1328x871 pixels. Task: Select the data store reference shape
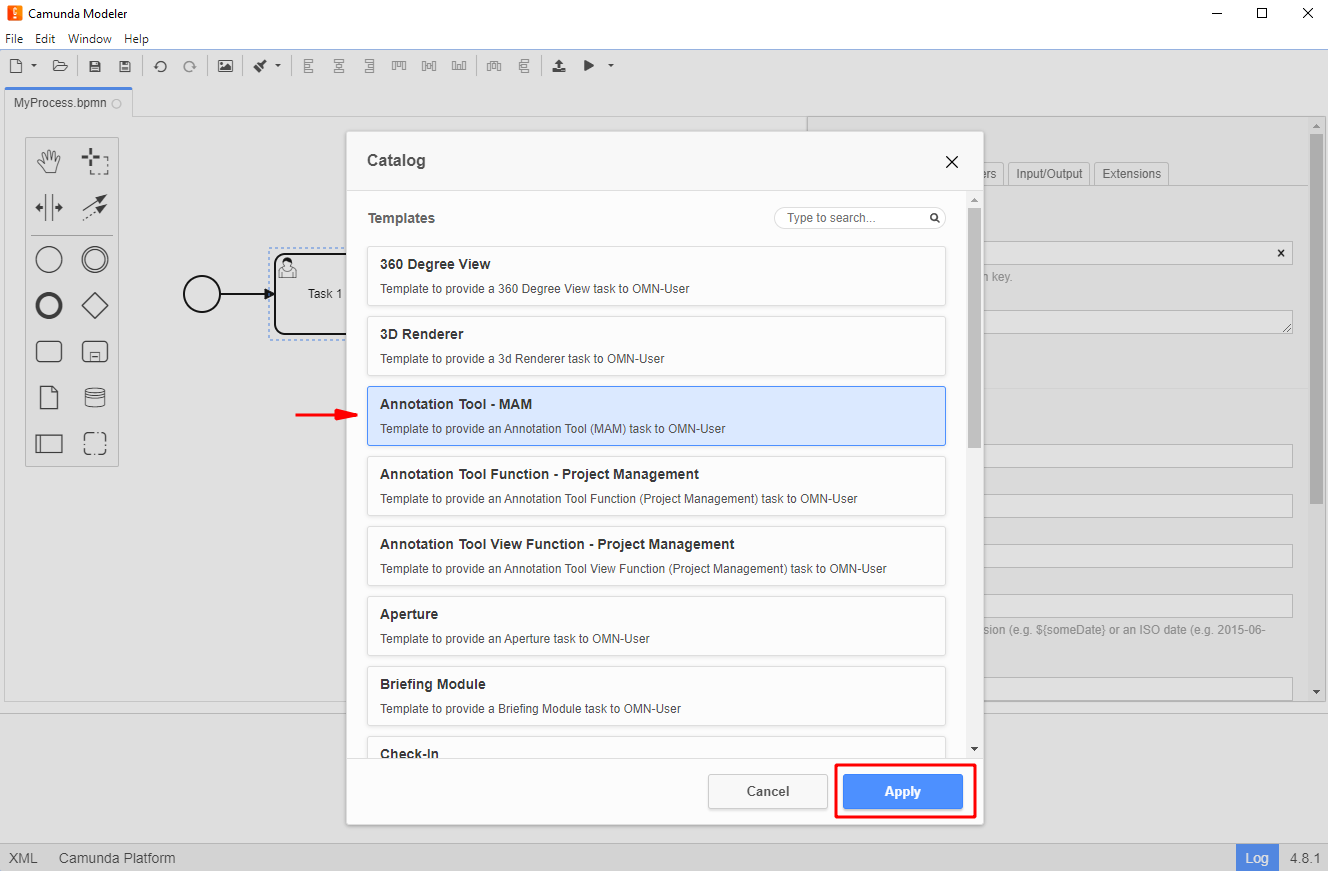click(95, 397)
